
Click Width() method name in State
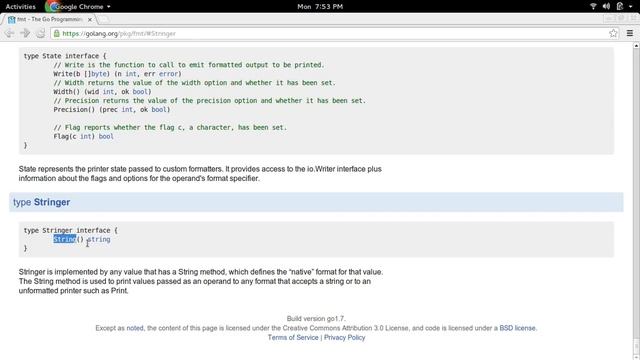67,92
